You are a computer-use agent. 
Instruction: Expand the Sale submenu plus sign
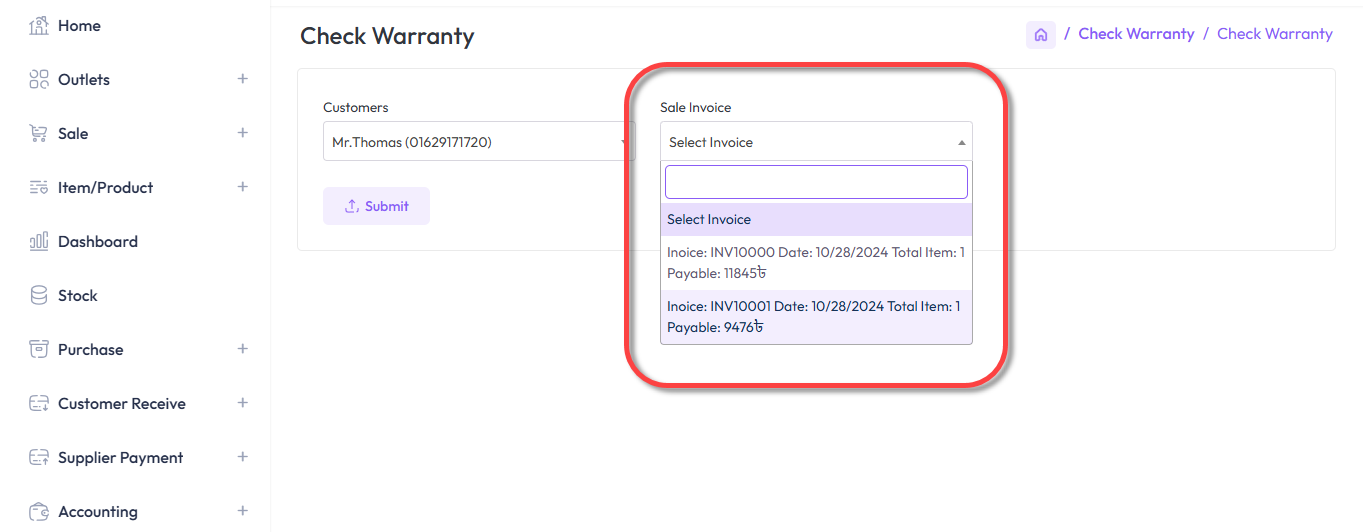[242, 133]
